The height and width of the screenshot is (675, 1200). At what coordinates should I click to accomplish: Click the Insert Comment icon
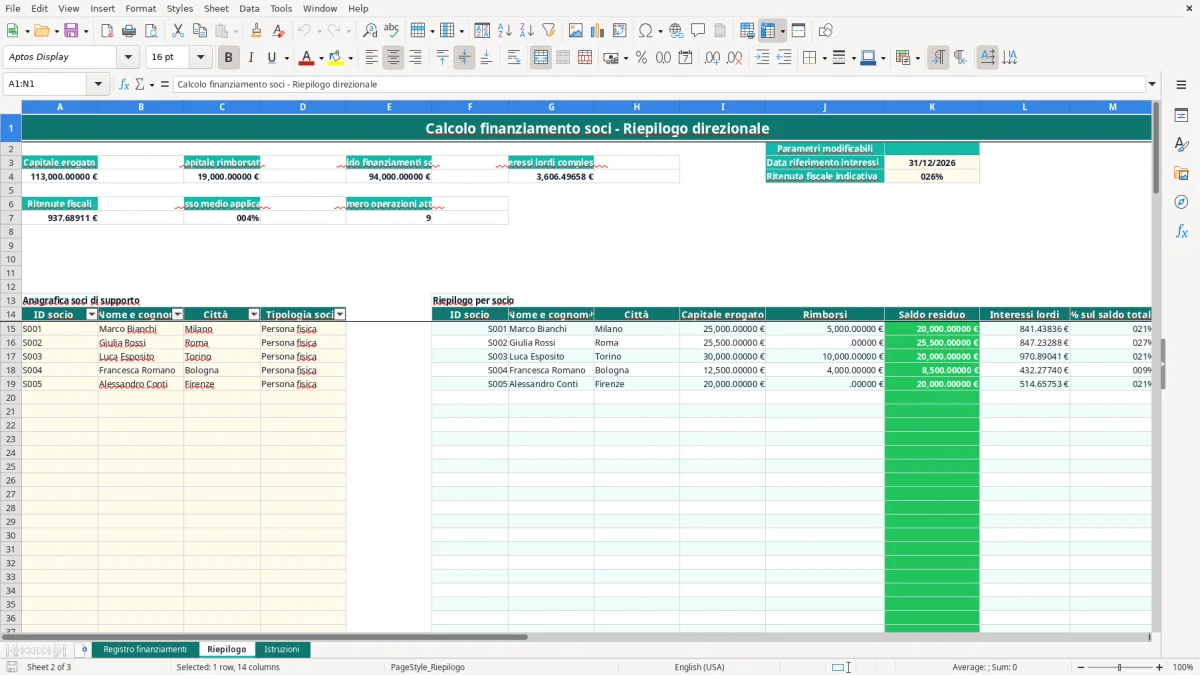[x=698, y=31]
